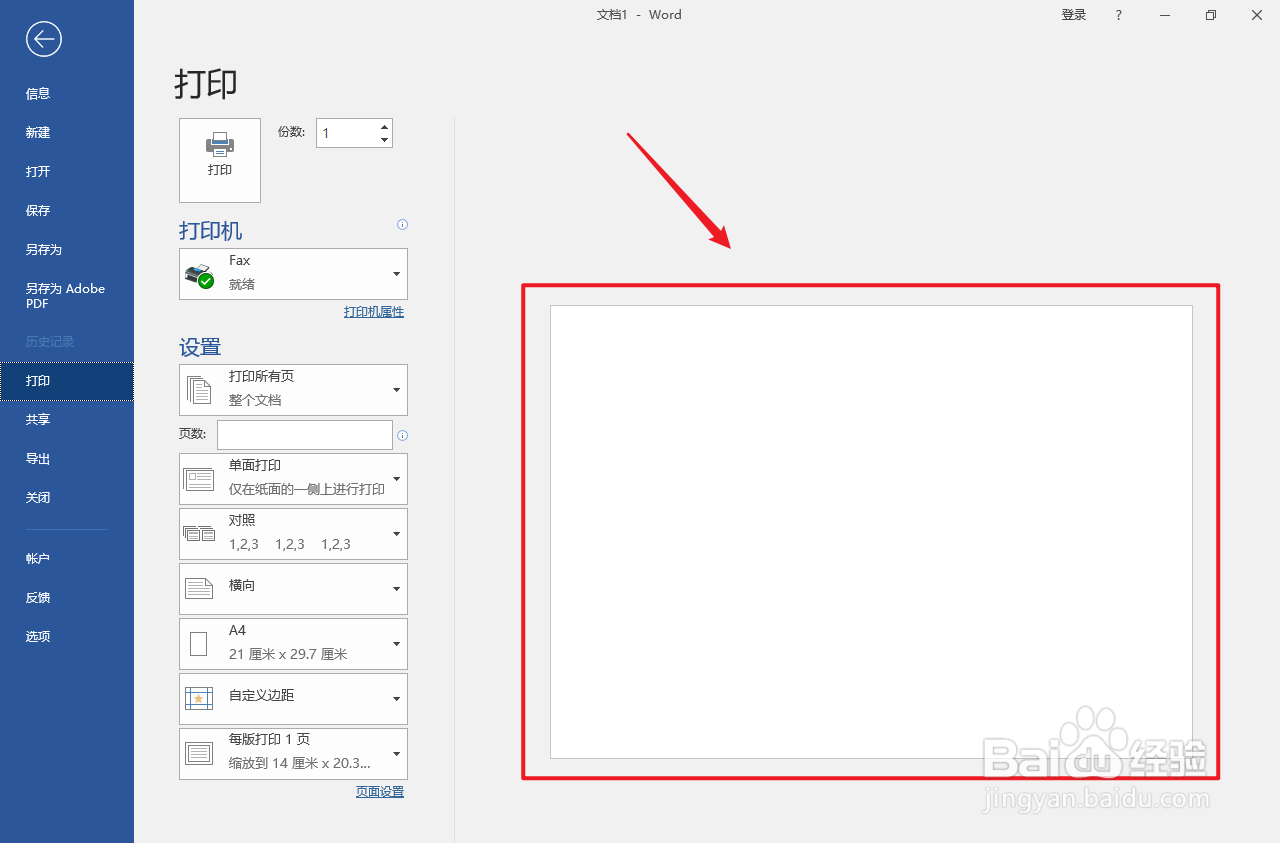The image size is (1280, 843).
Task: Restore down the Word window
Action: (x=1211, y=15)
